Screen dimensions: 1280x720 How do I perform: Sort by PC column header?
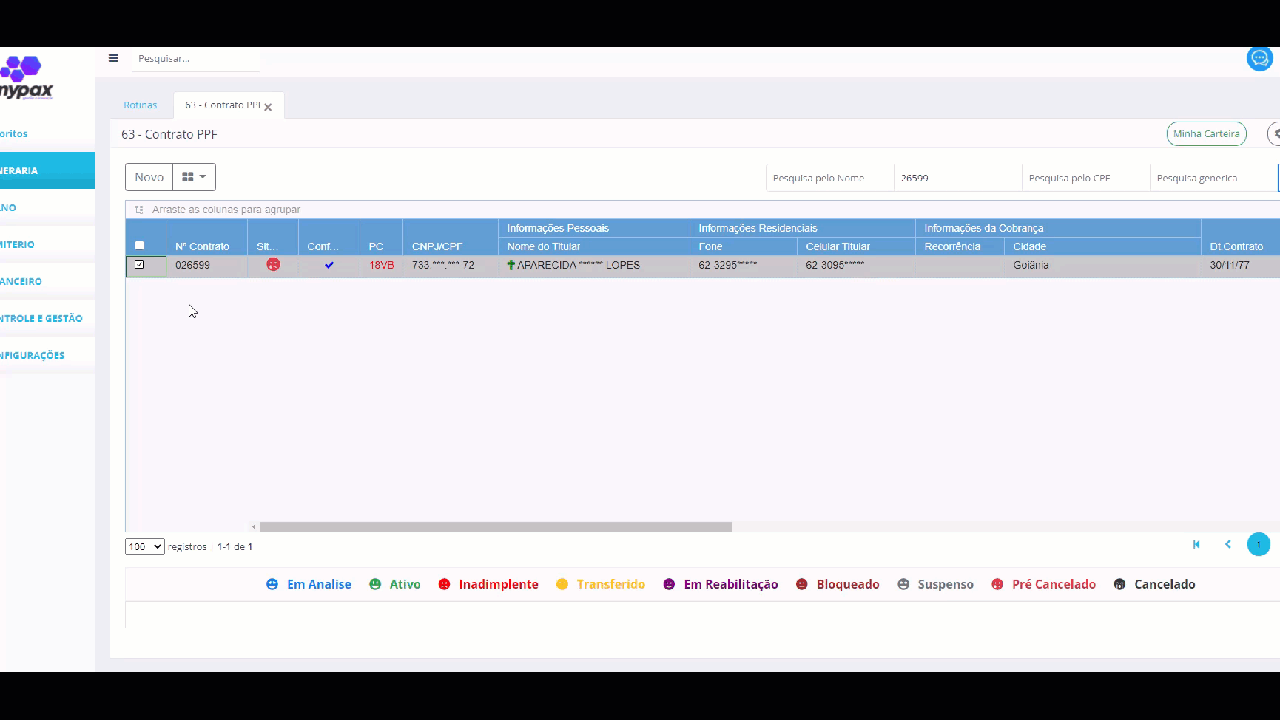click(381, 237)
